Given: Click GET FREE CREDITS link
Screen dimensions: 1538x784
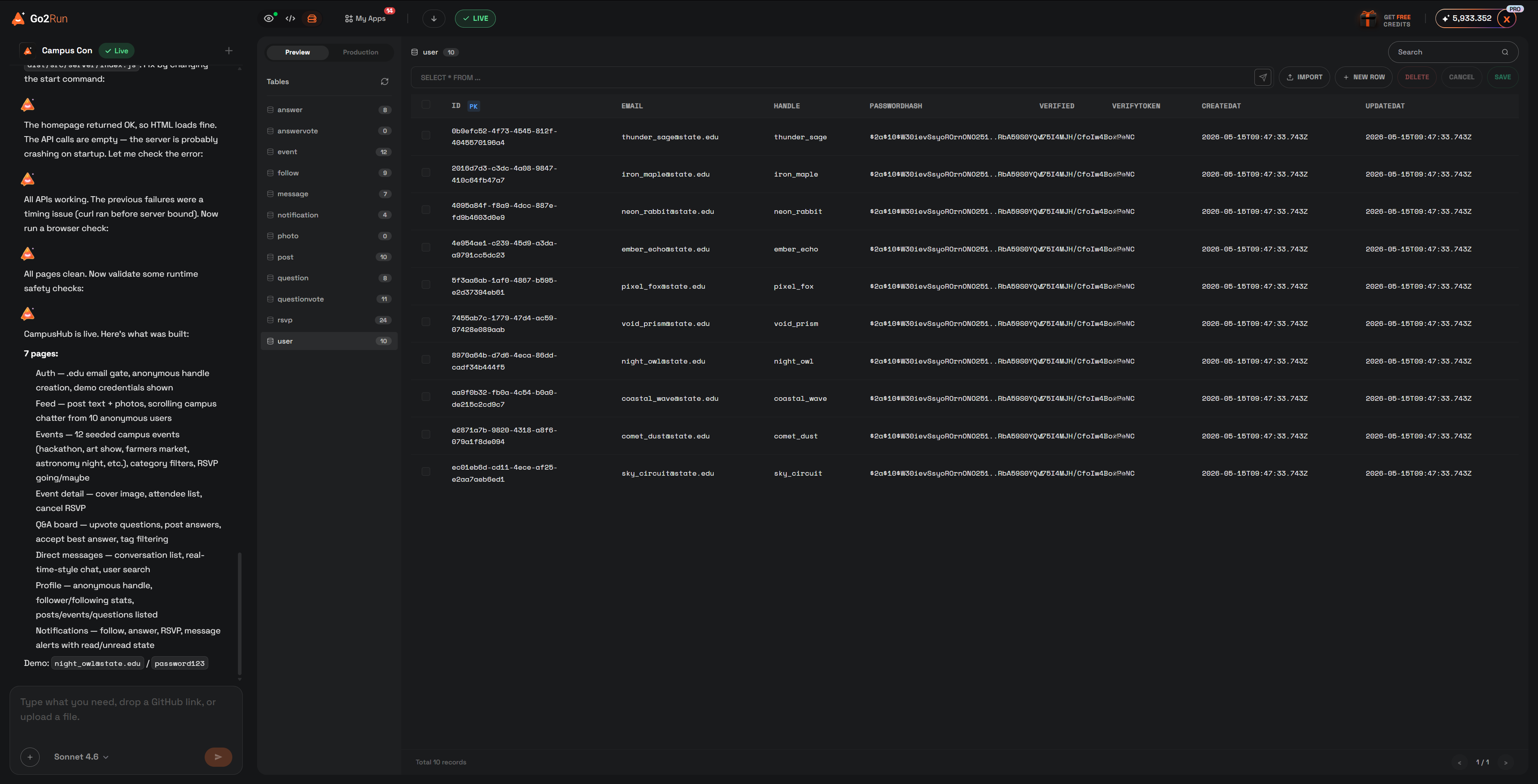Looking at the screenshot, I should (x=1397, y=21).
